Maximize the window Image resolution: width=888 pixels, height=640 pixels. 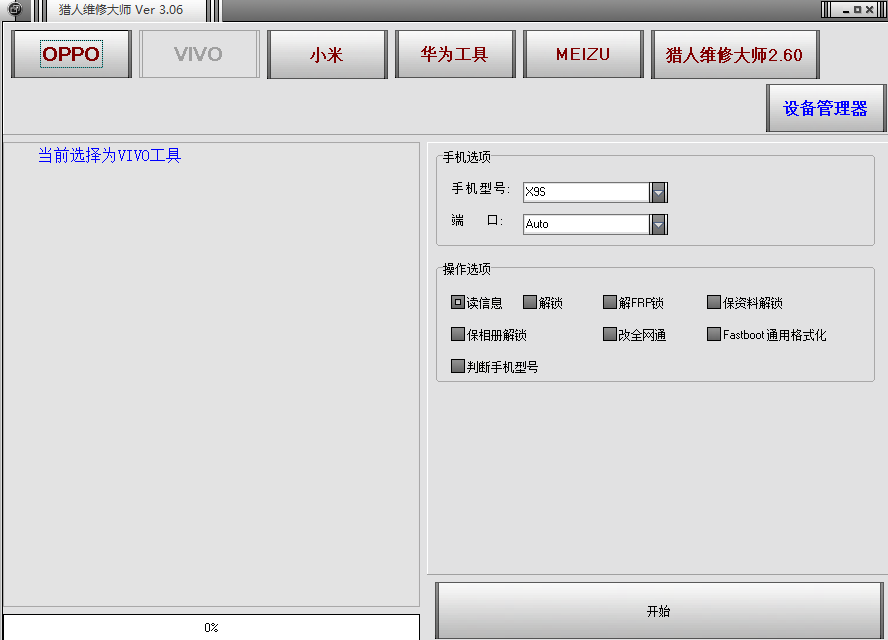point(857,10)
